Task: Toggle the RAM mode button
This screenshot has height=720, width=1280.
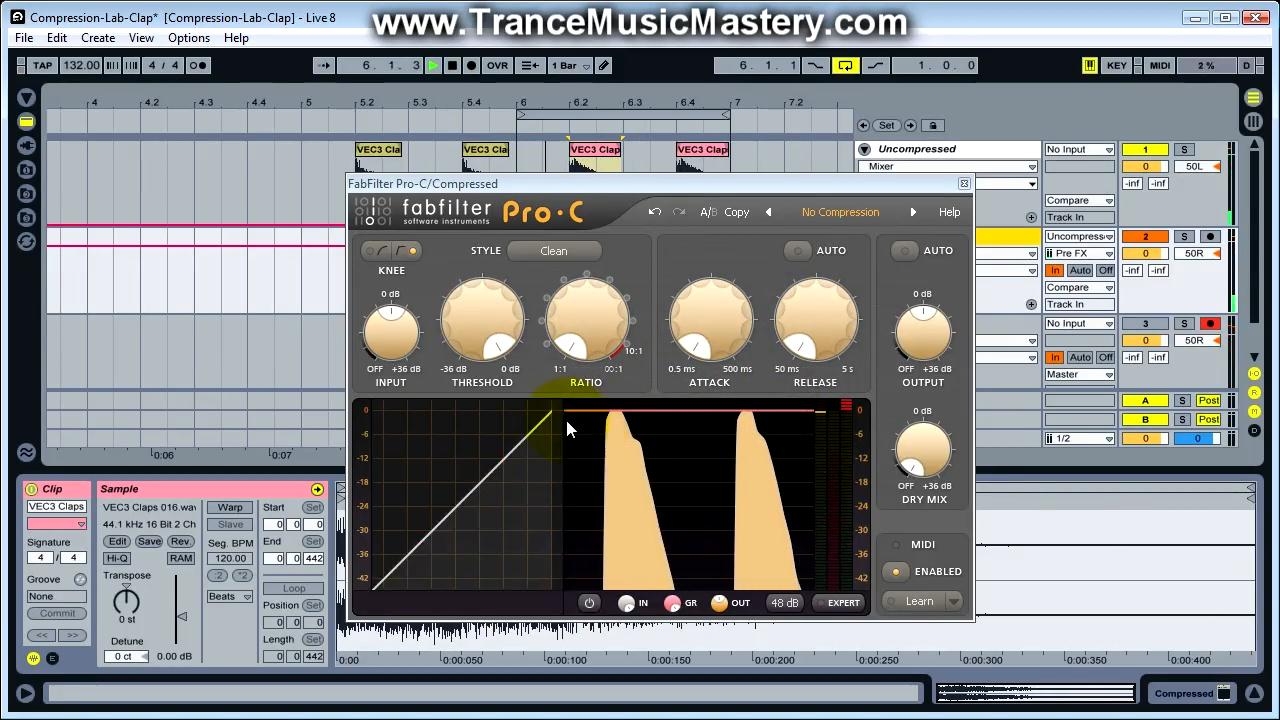Action: (x=181, y=559)
